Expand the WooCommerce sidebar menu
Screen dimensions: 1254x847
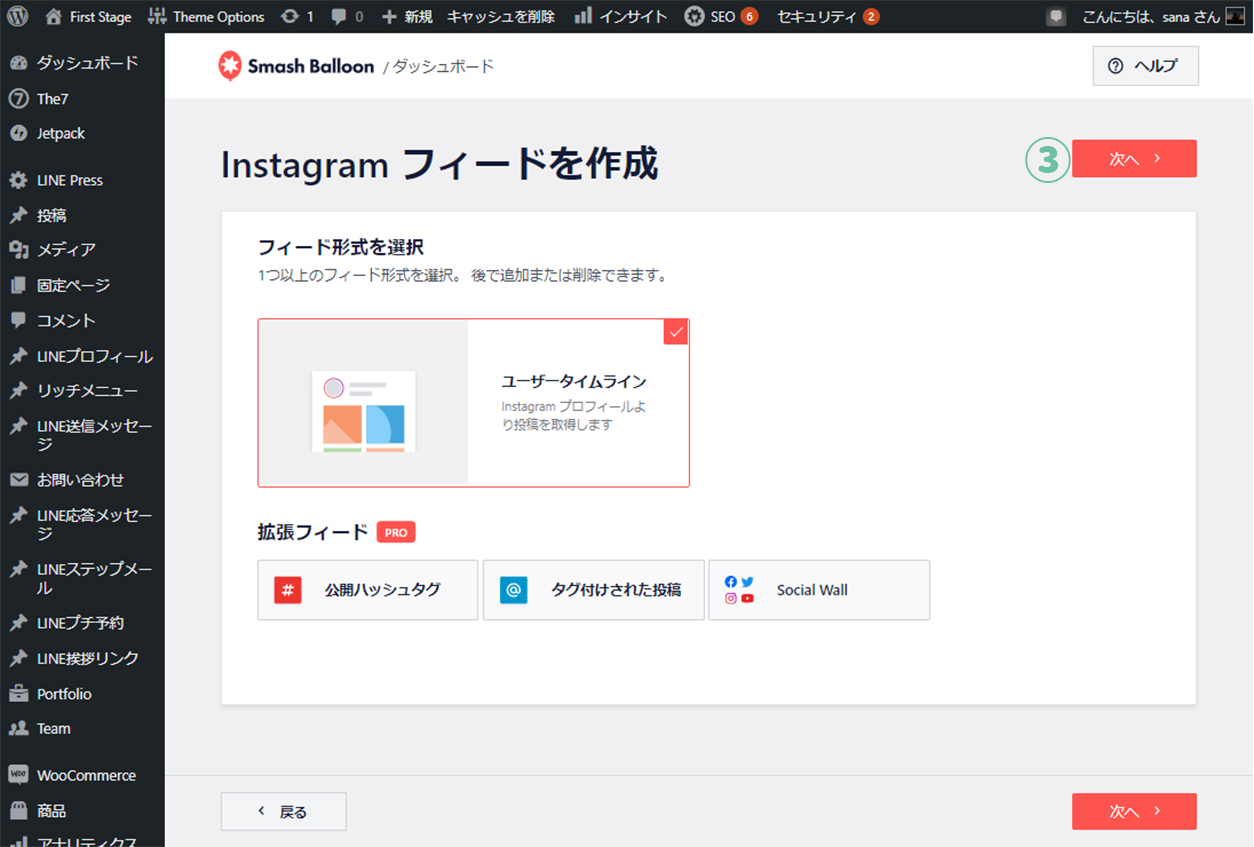coord(85,775)
